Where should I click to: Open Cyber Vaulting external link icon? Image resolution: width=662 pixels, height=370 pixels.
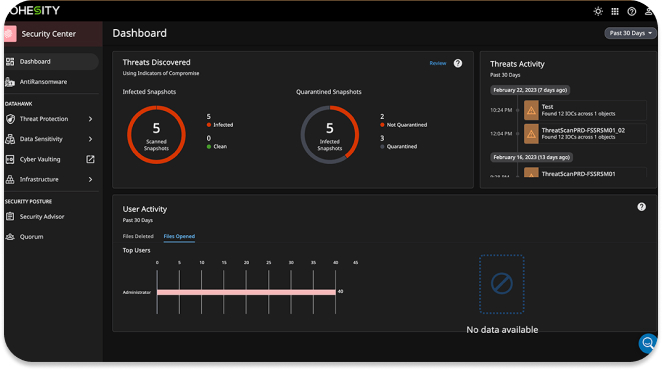90,159
